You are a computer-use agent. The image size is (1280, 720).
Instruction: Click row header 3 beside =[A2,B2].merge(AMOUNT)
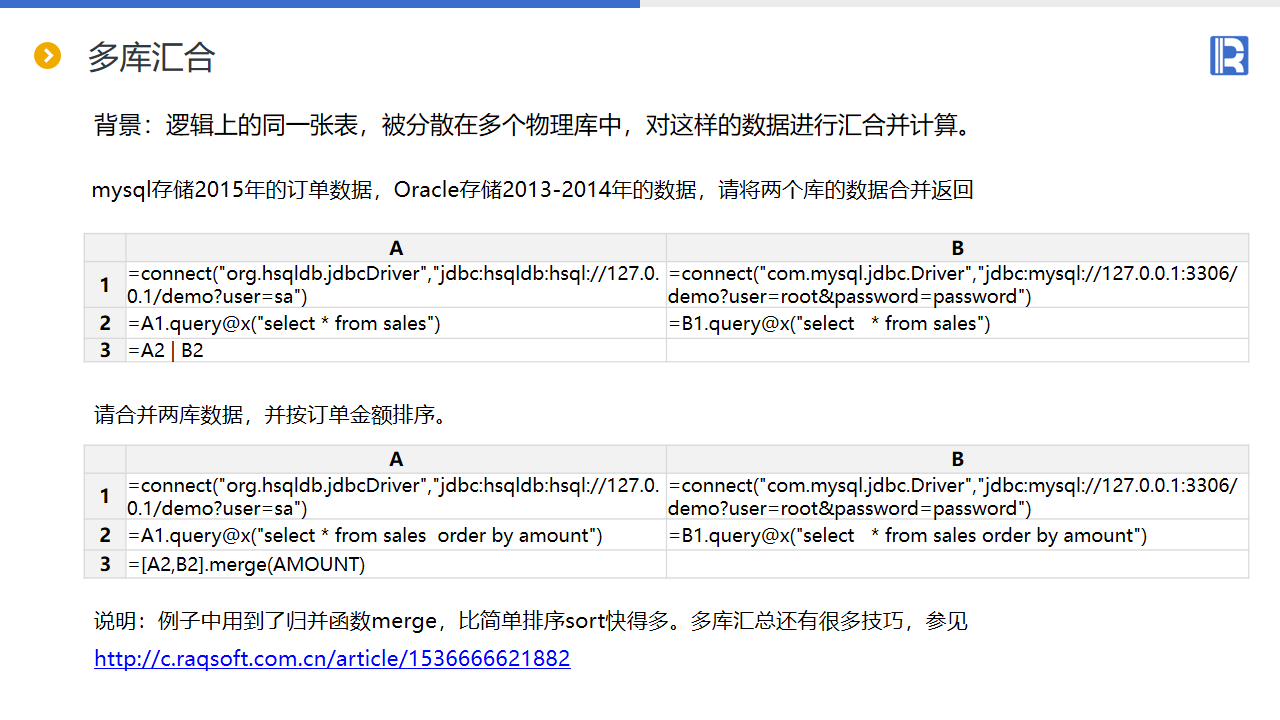click(x=105, y=564)
